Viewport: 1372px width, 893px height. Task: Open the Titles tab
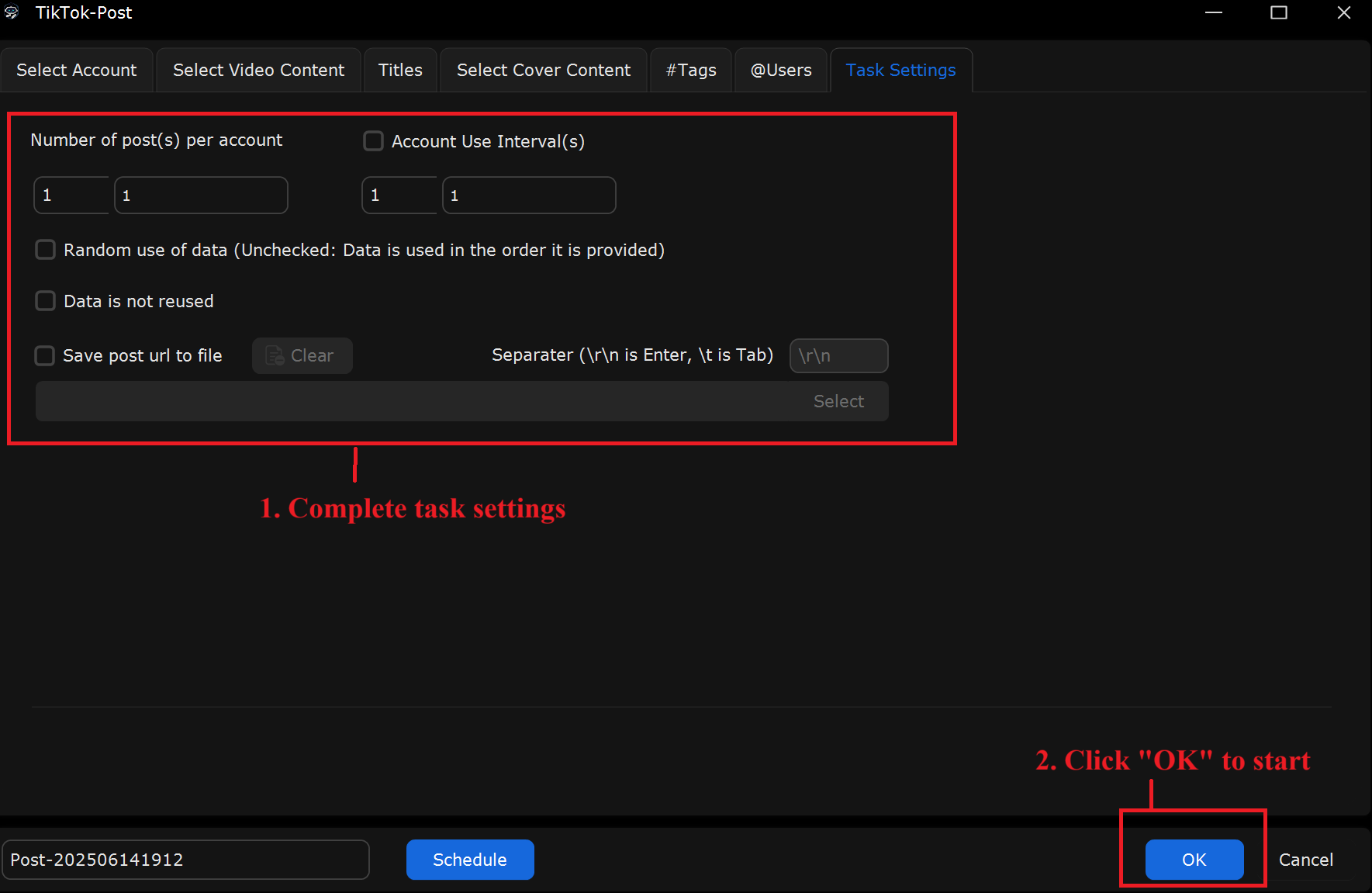[x=400, y=70]
